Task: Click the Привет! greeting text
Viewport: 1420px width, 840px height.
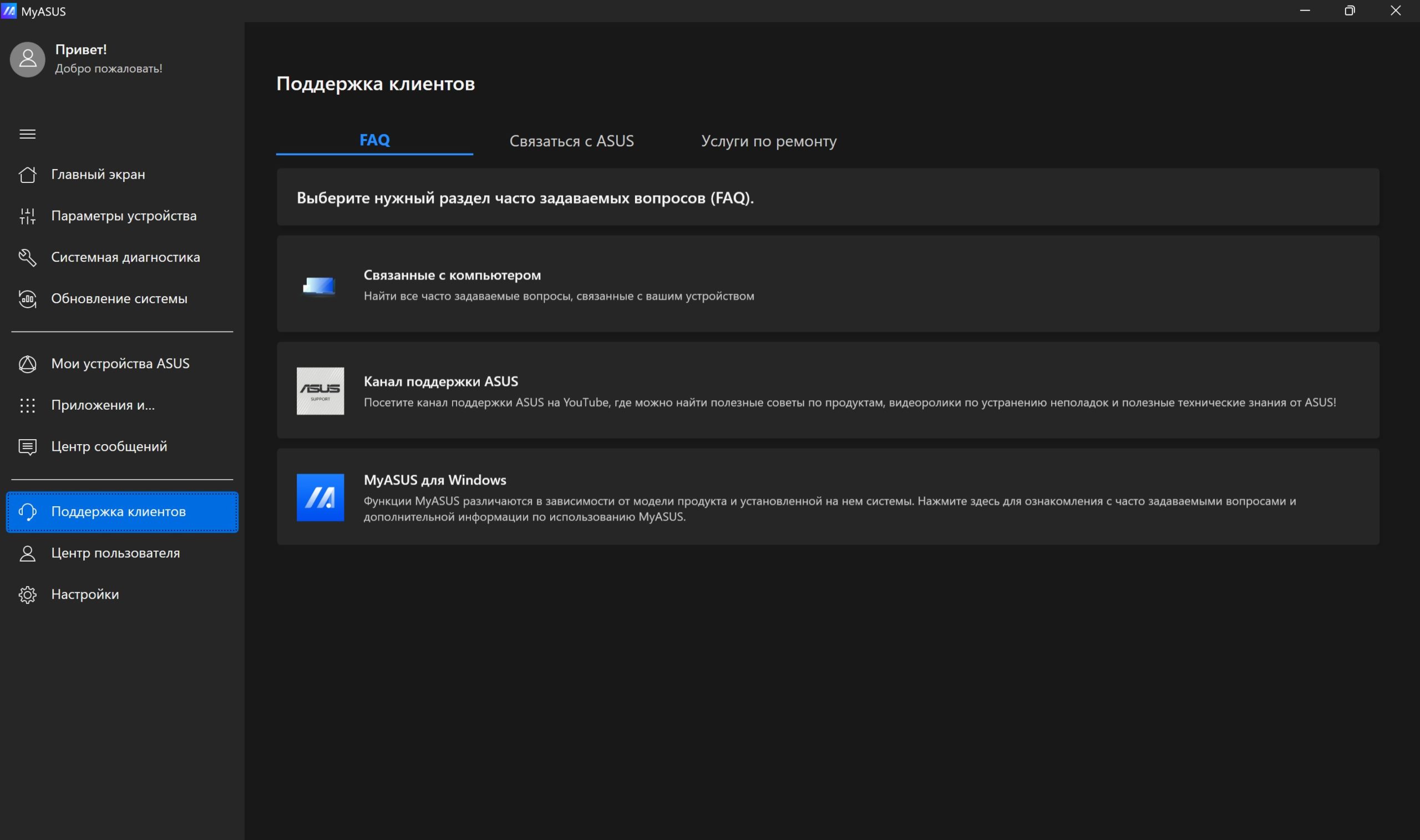Action: [81, 50]
